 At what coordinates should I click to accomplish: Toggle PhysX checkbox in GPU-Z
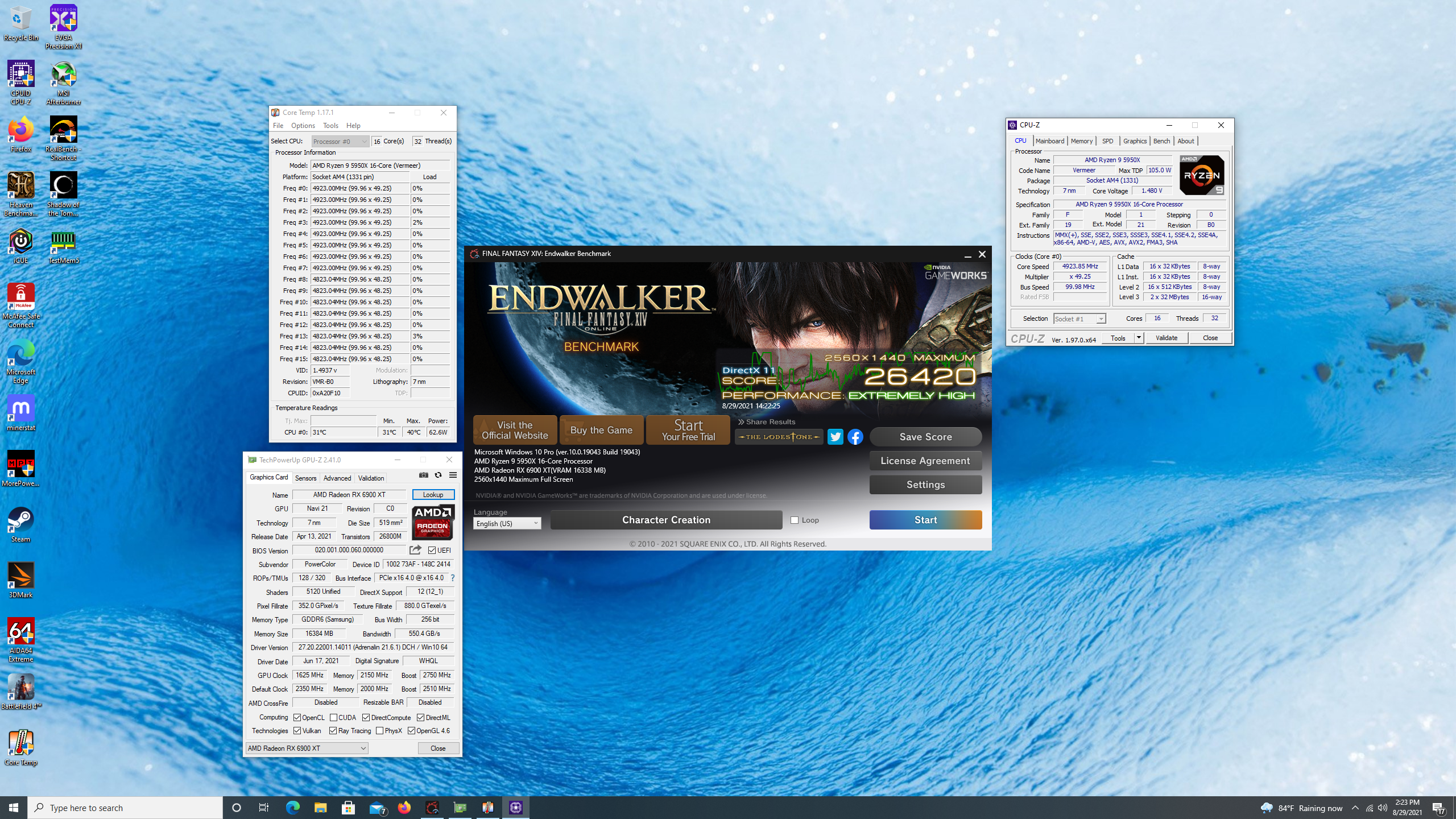point(379,731)
